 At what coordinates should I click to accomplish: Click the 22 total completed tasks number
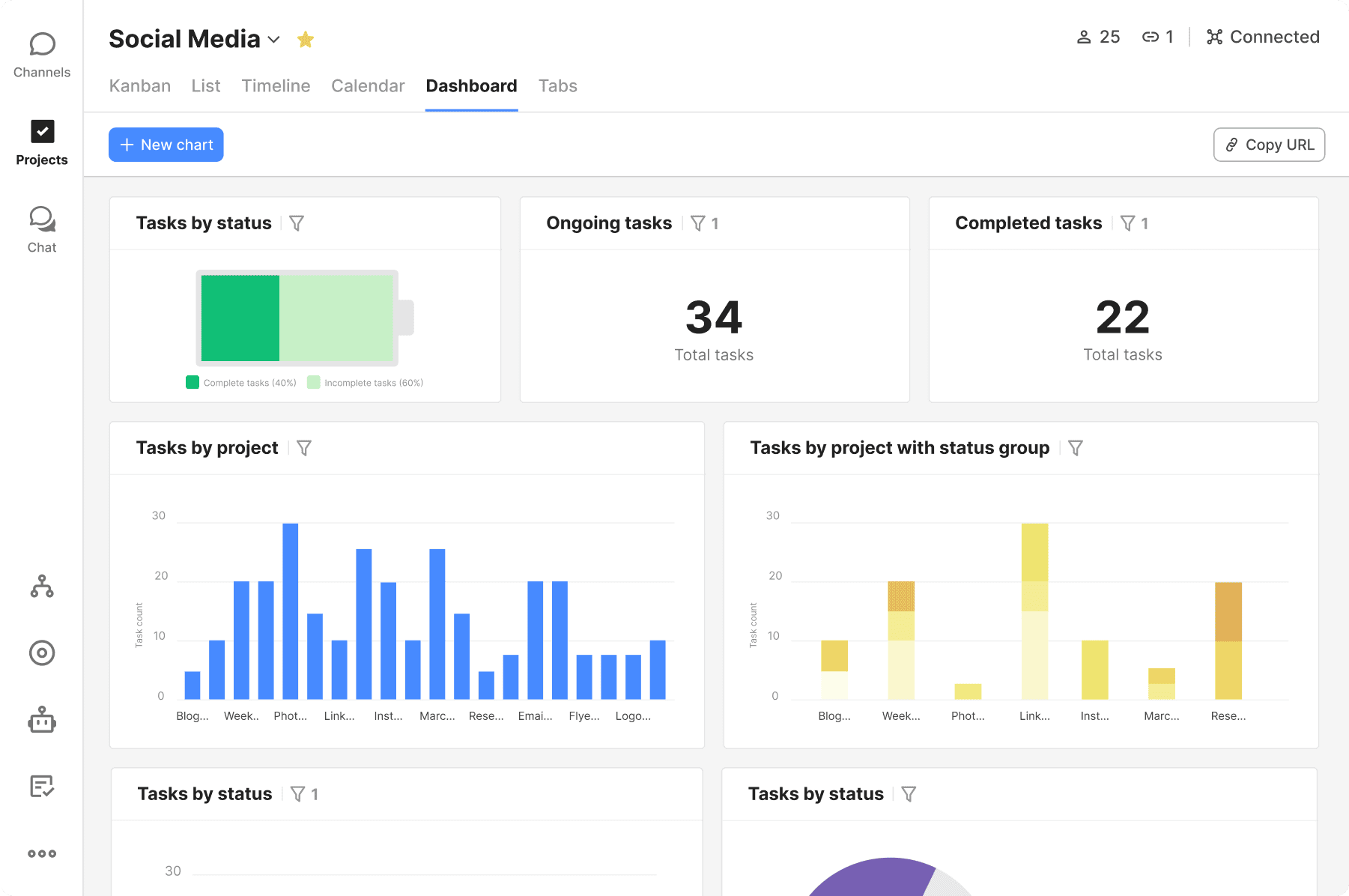(x=1123, y=318)
